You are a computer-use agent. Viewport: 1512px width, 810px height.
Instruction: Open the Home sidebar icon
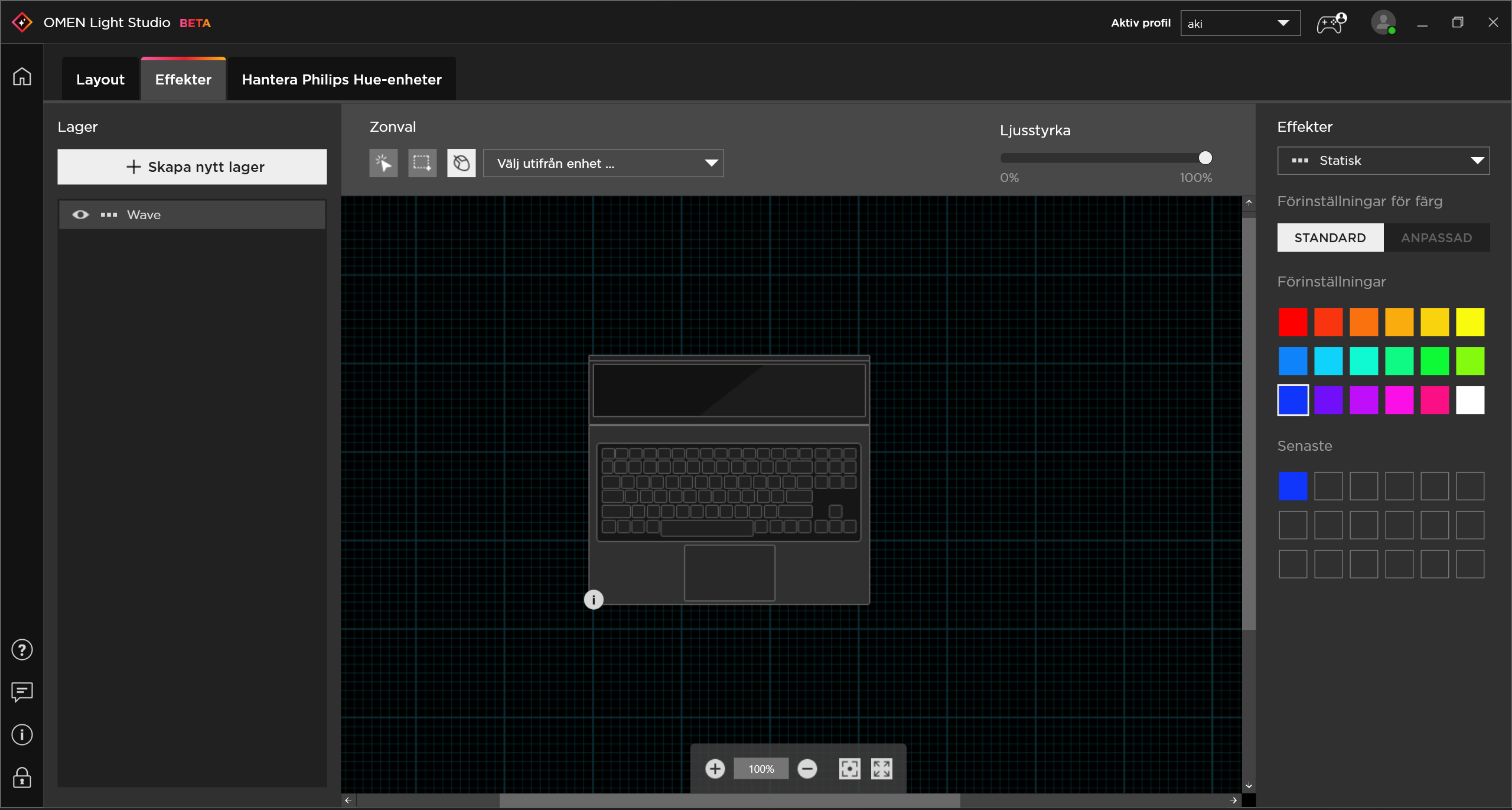(x=22, y=76)
